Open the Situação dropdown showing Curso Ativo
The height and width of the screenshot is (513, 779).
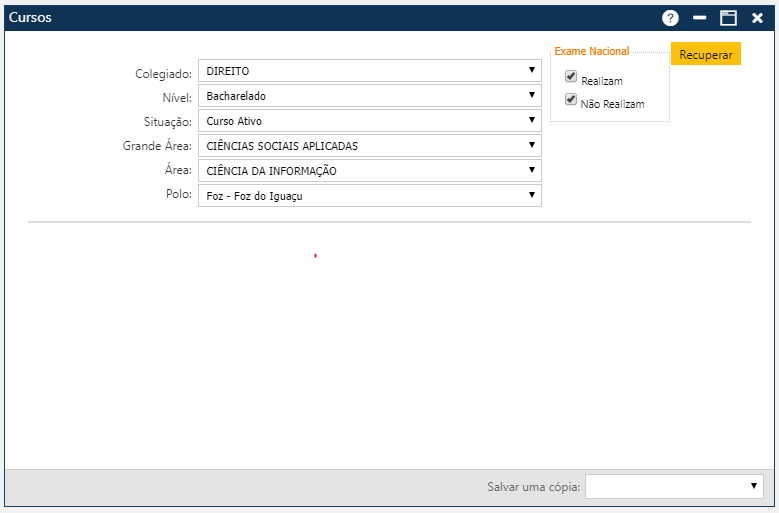click(x=369, y=121)
